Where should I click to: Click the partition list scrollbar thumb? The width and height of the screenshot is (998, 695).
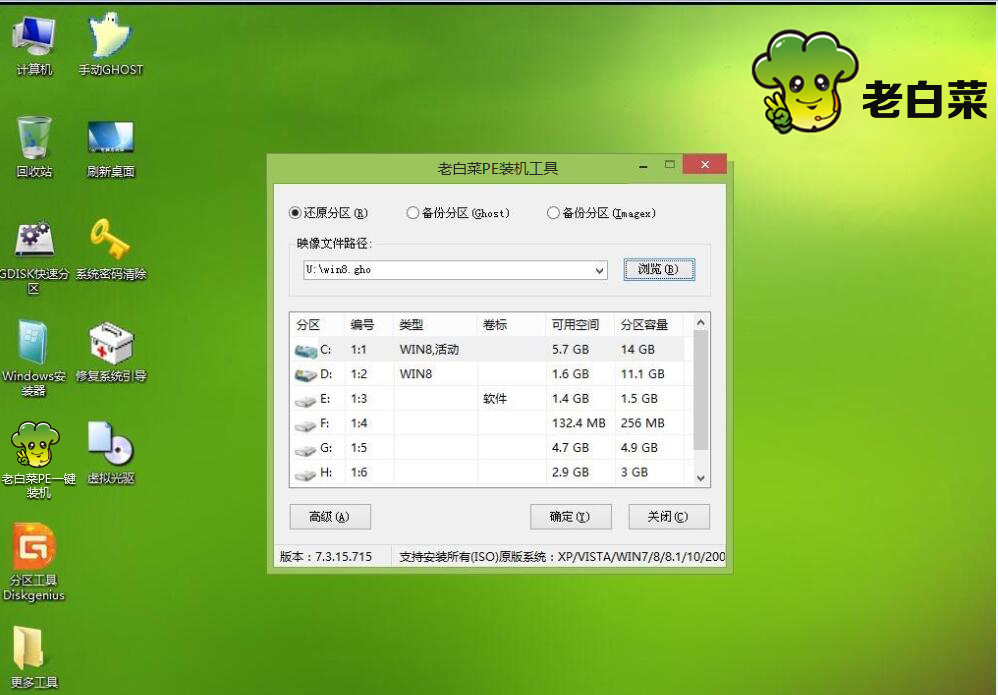coord(700,390)
